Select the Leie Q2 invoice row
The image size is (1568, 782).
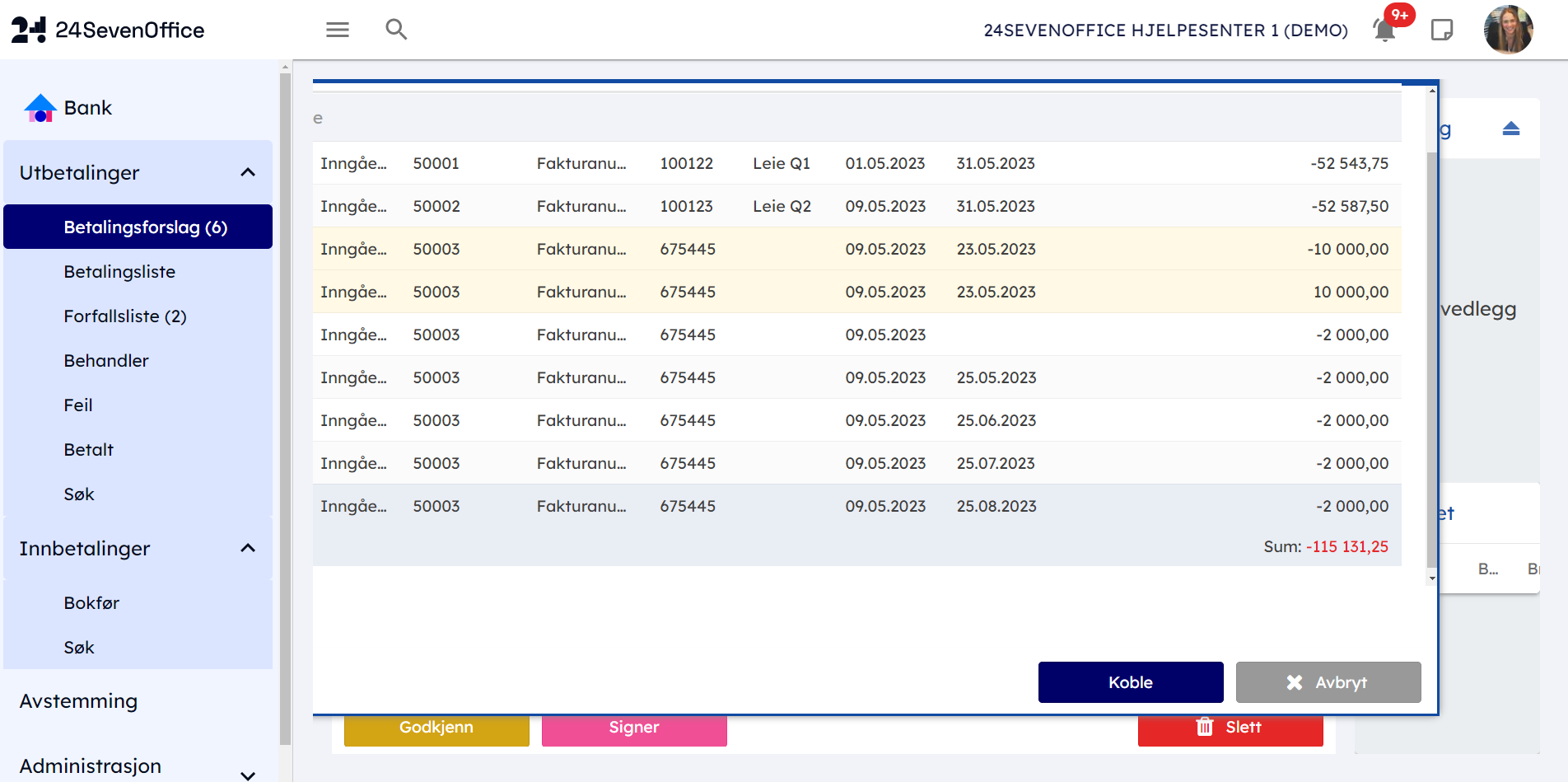point(855,206)
